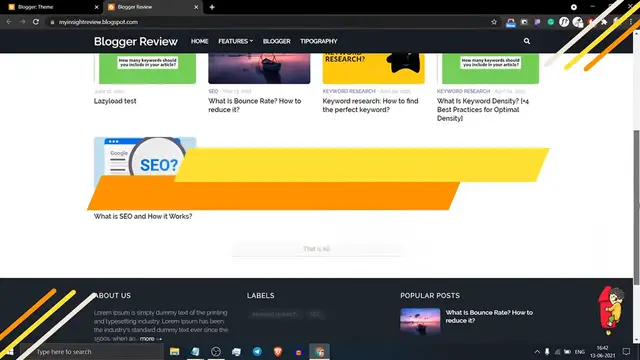Show hidden system tray icons
This screenshot has height=360, width=640.
pyautogui.click(x=537, y=351)
